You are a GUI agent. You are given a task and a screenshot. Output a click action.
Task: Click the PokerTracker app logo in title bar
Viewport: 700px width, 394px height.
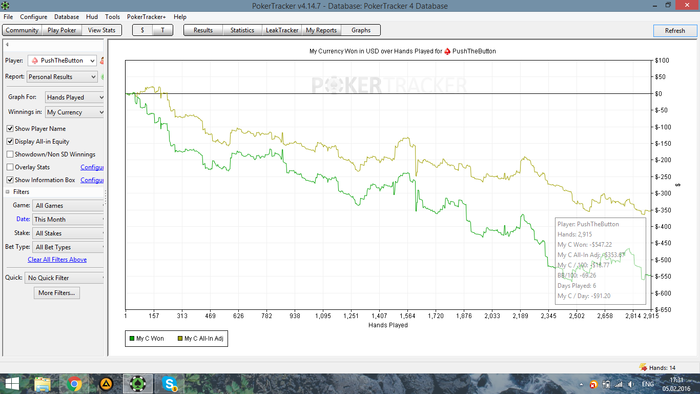[5, 5]
